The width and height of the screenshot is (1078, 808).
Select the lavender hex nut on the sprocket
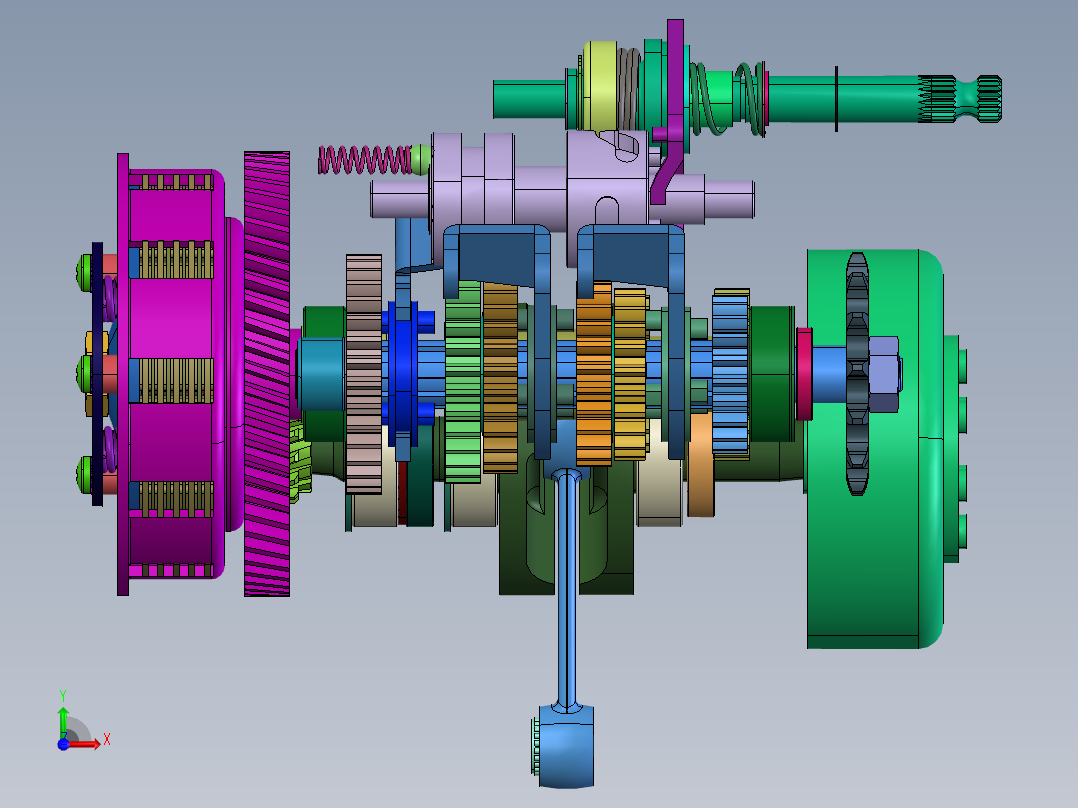point(886,374)
